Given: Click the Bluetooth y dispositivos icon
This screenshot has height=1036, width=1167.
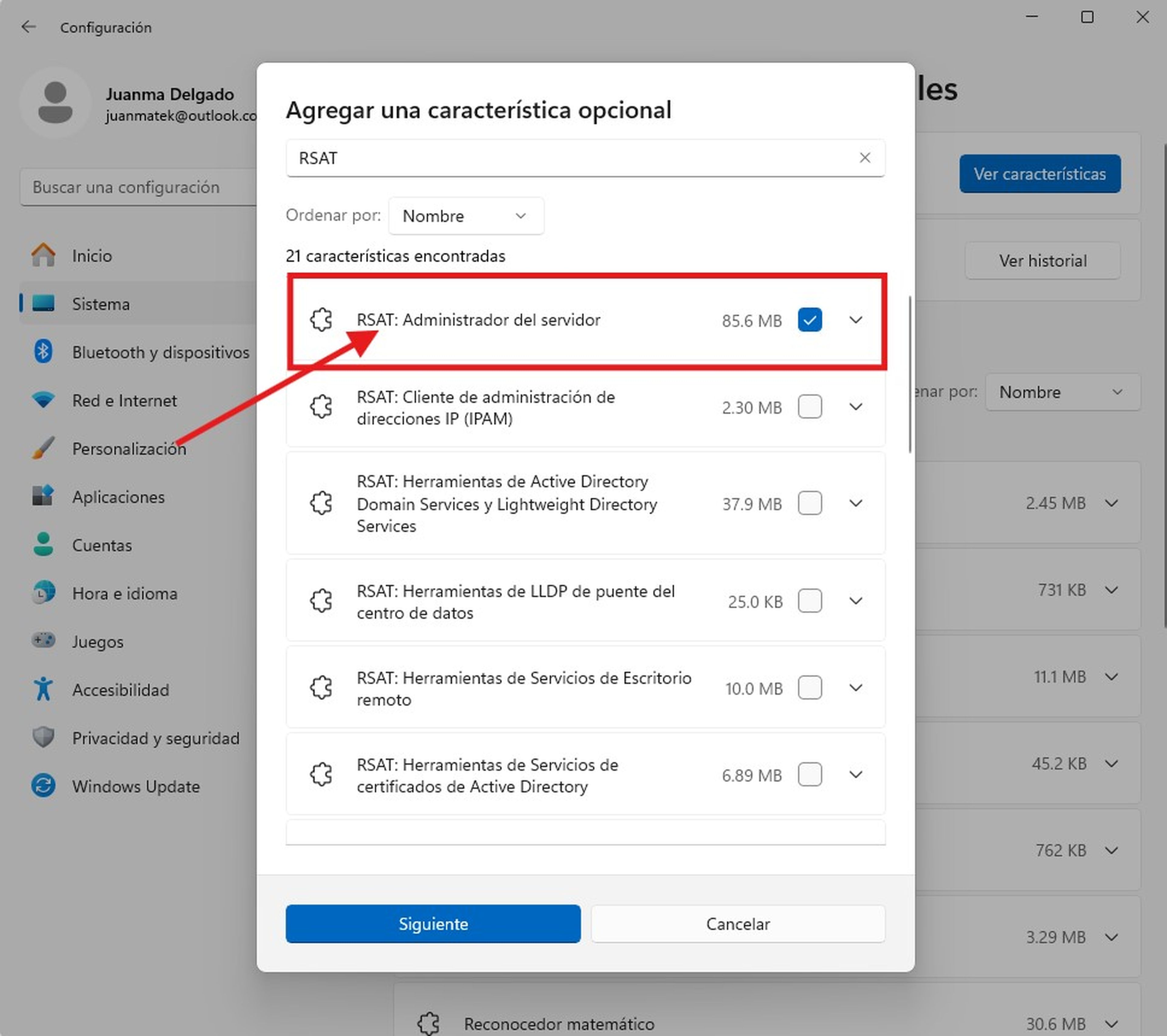Looking at the screenshot, I should click(43, 352).
